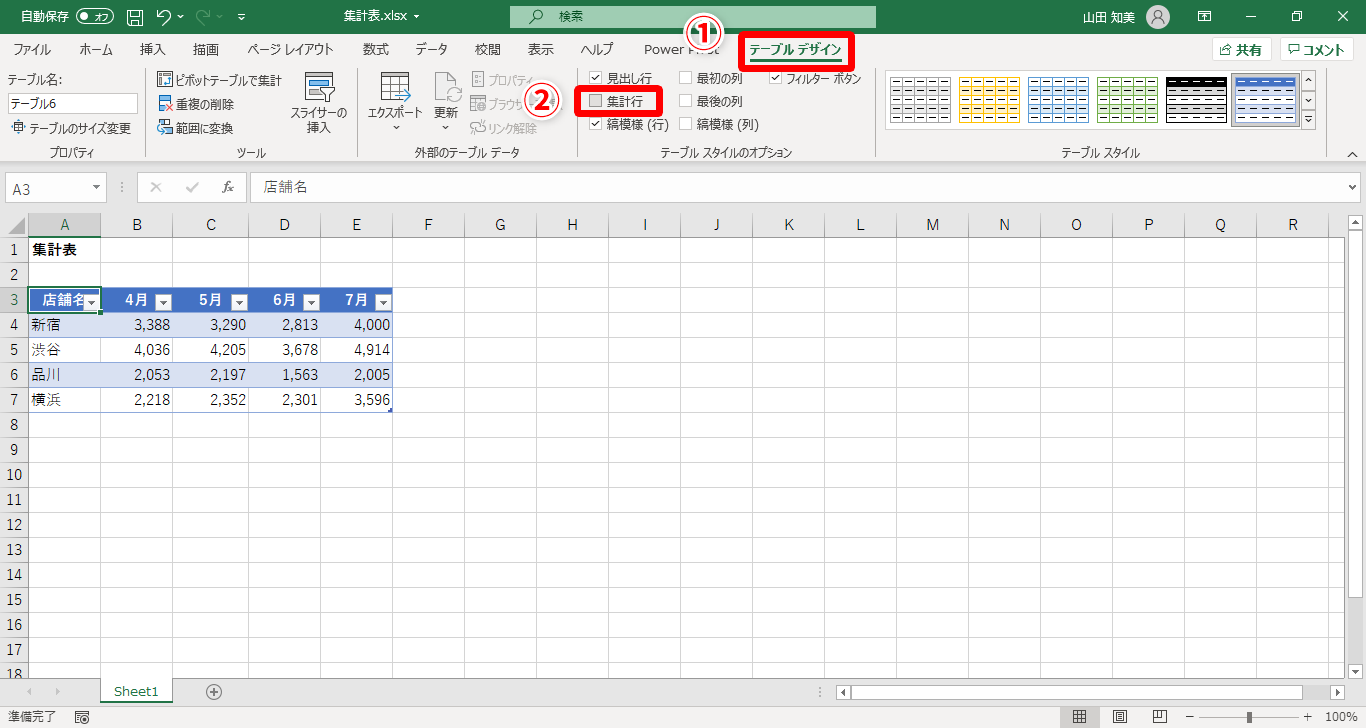The width and height of the screenshot is (1366, 728).
Task: Open the 6月 column filter dropdown
Action: (311, 301)
